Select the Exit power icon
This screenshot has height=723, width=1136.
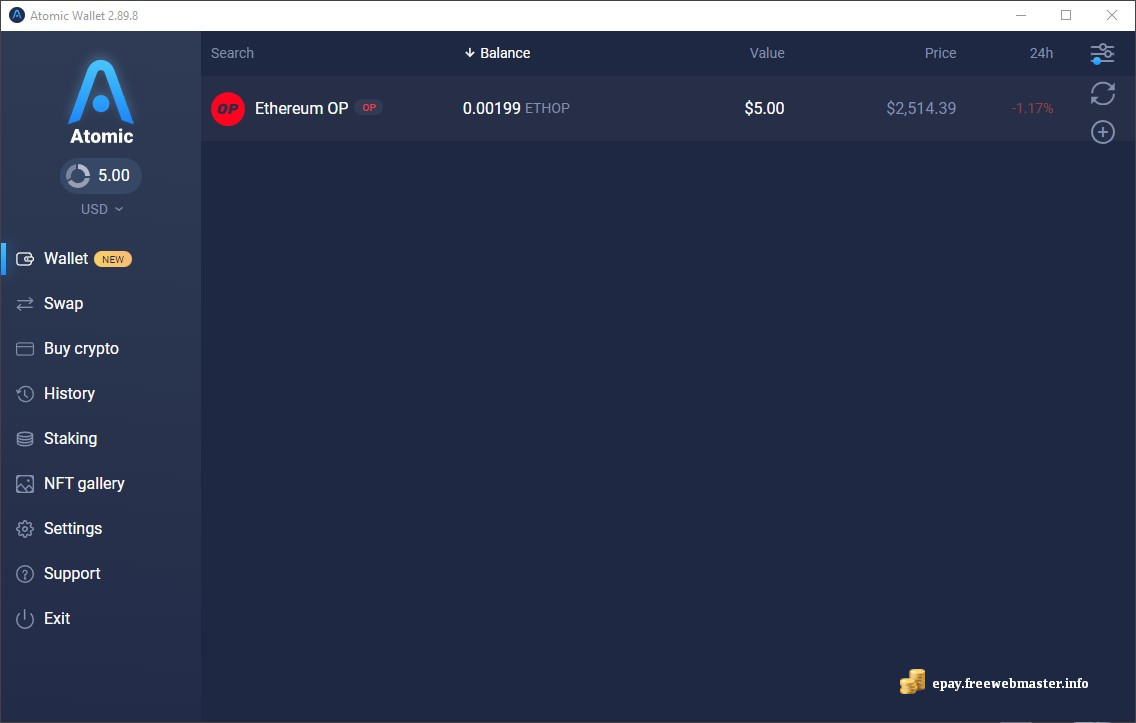25,619
